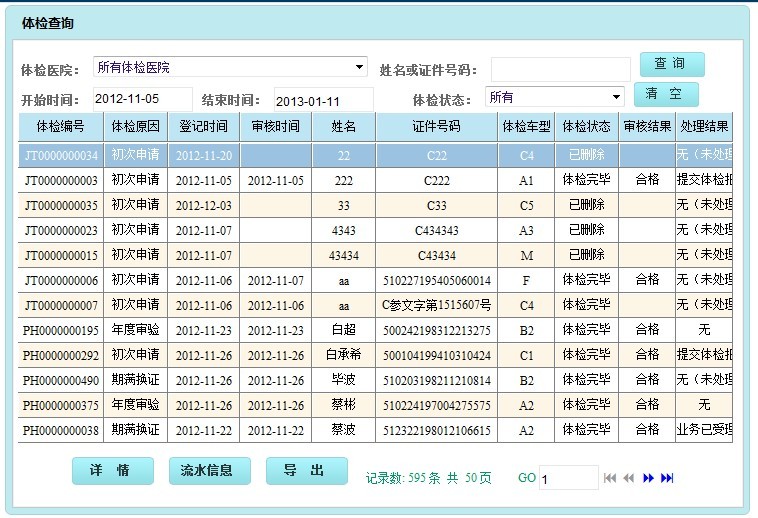
Task: Select row JT0000000023
Action: point(375,230)
